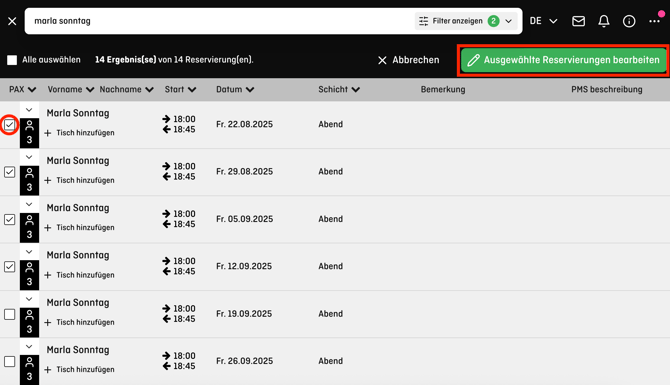Open the 'Filter anzeigen' filter dropdown
The width and height of the screenshot is (670, 385).
click(466, 21)
